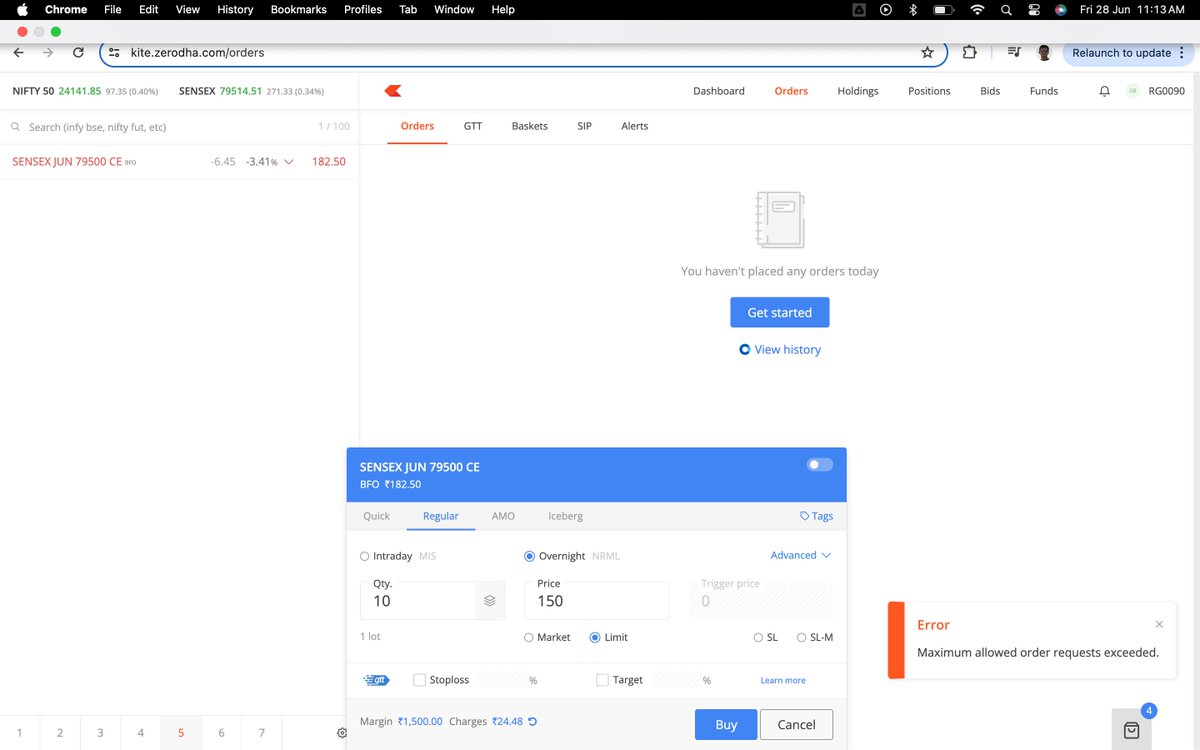Open the basket cart icon with badge 4

1131,730
